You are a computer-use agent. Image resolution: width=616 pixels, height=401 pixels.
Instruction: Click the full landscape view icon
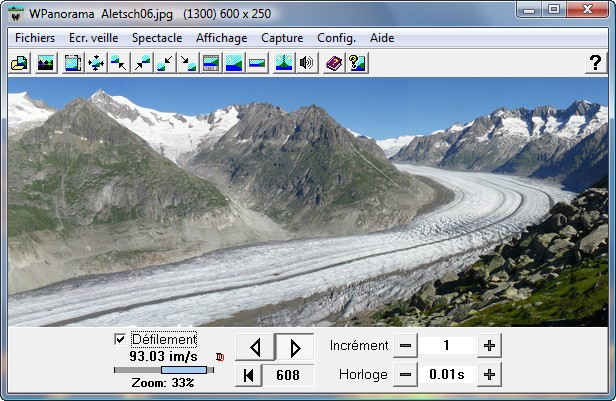coord(235,63)
